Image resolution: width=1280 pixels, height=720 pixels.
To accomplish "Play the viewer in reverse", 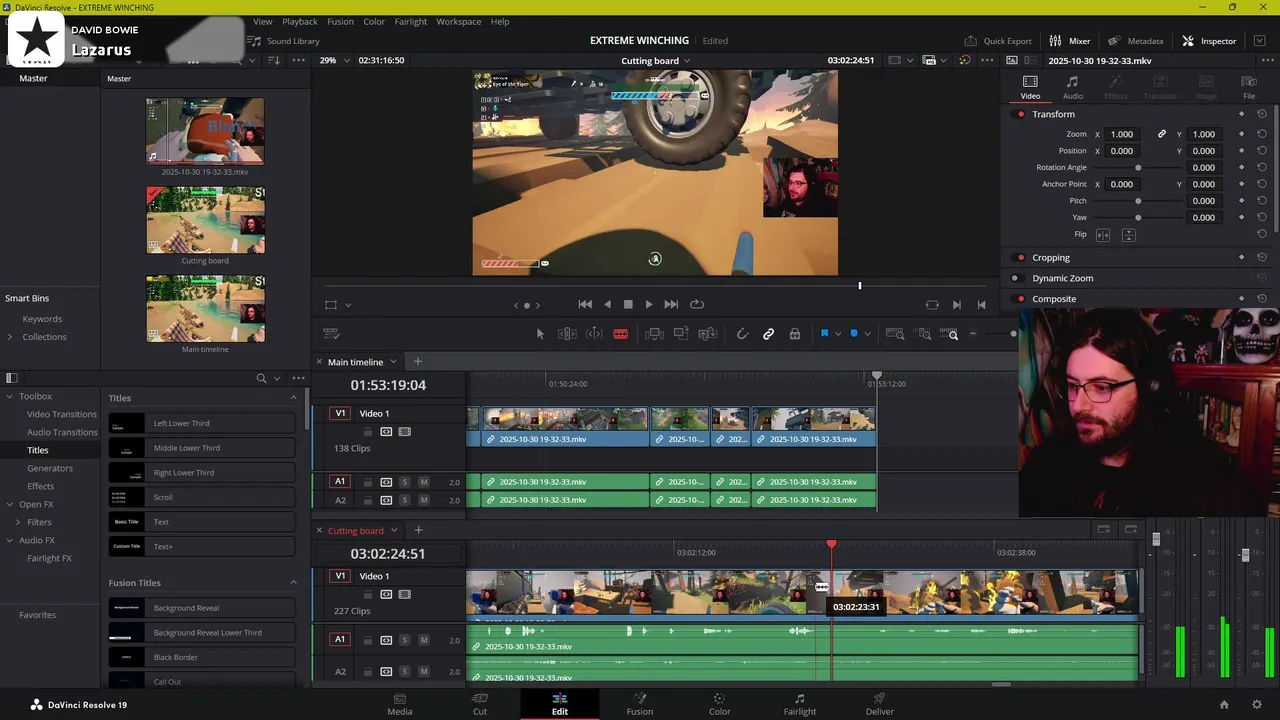I will (607, 304).
